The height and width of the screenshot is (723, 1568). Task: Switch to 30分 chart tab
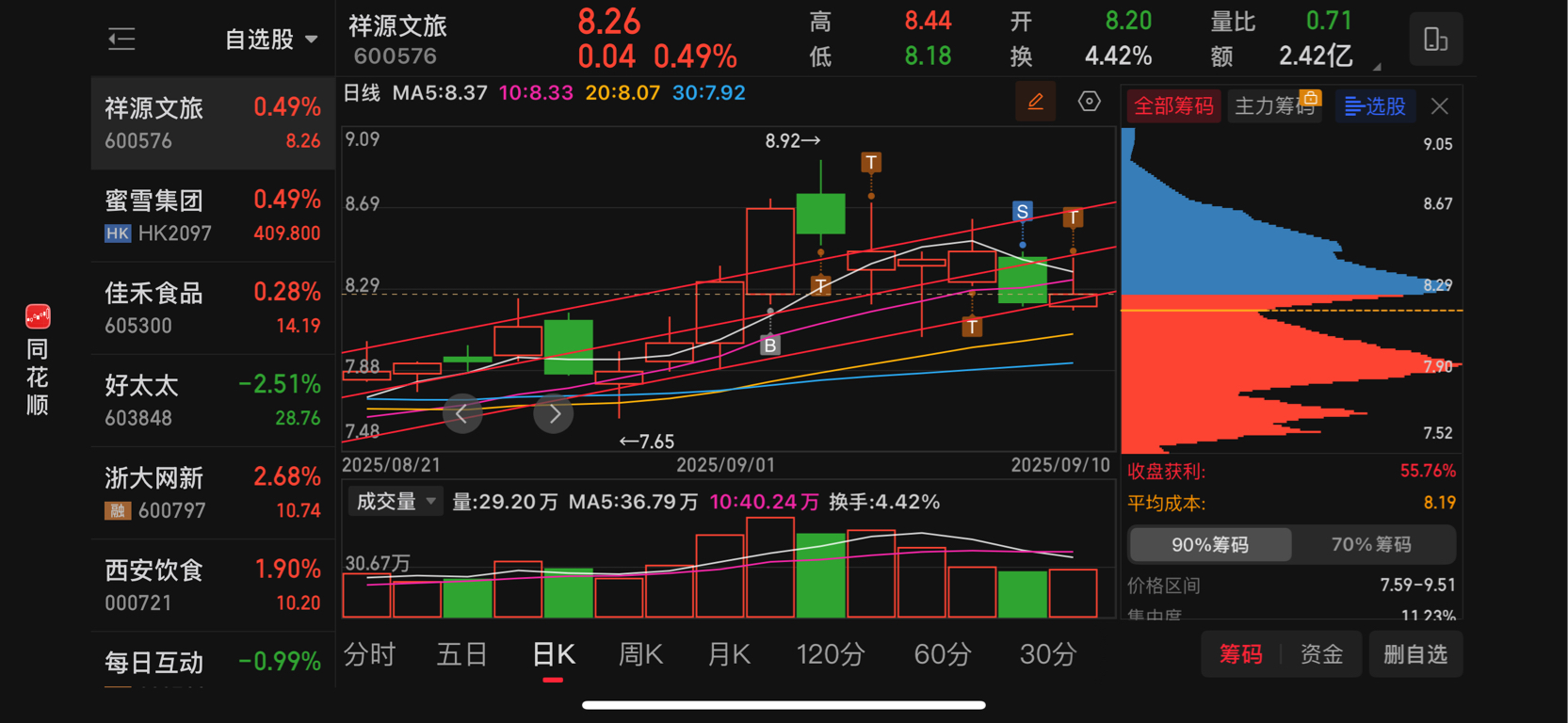tap(1048, 654)
